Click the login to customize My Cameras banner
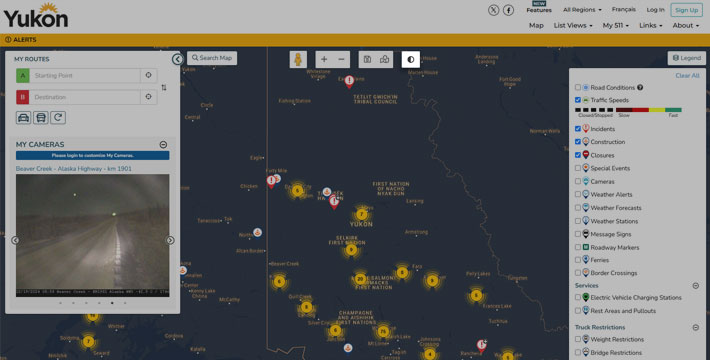 coord(92,155)
